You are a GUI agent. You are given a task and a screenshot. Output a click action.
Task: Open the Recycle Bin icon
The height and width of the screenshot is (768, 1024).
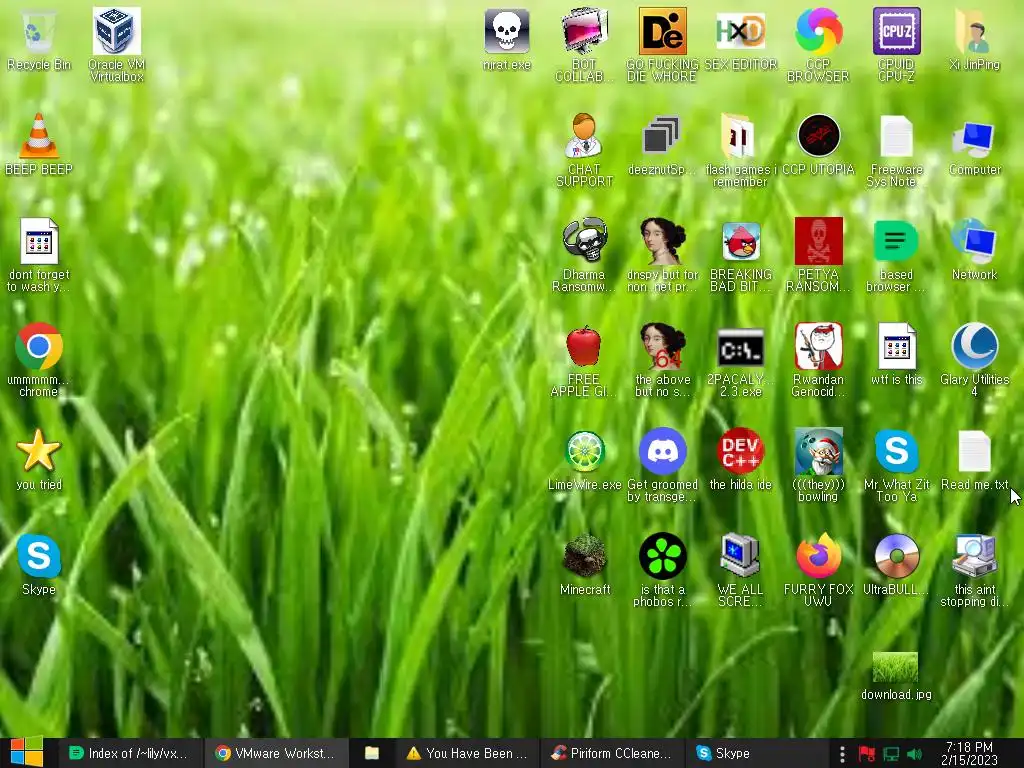pyautogui.click(x=39, y=31)
